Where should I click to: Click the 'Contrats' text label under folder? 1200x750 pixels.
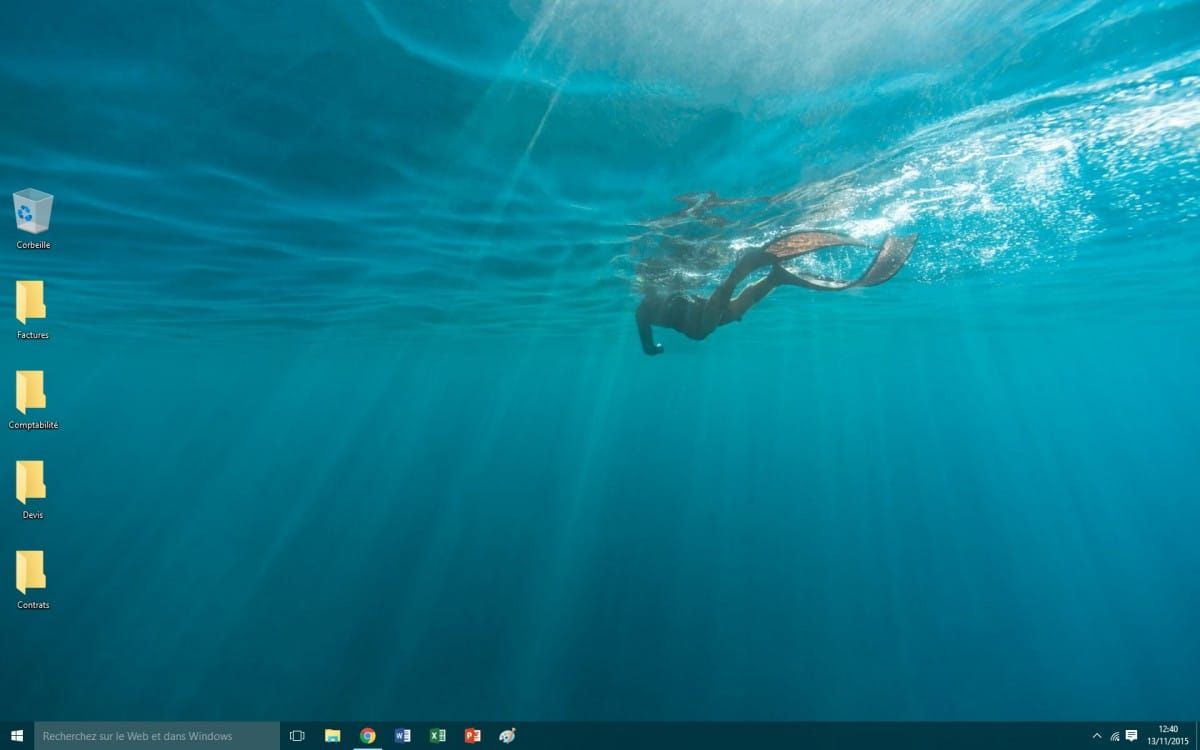pyautogui.click(x=33, y=605)
